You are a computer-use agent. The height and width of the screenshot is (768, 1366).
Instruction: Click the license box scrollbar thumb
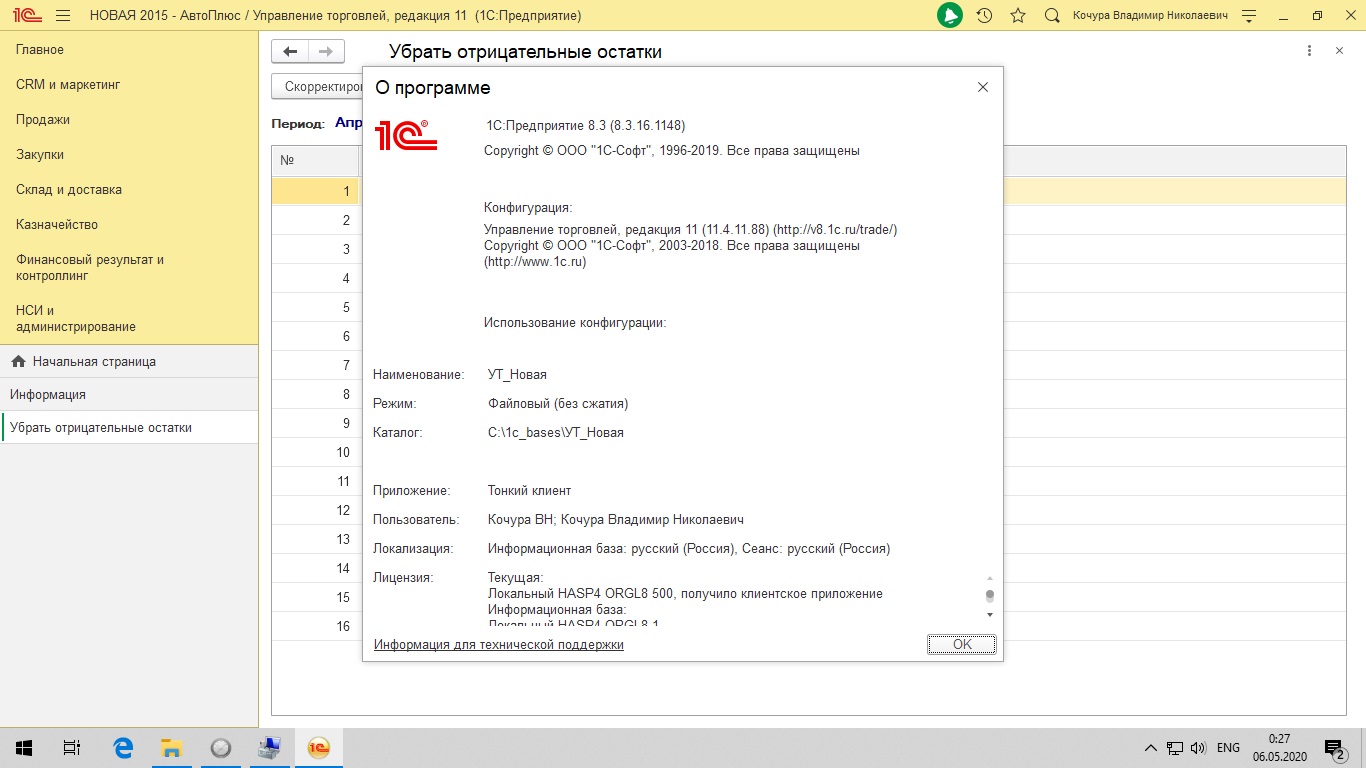[x=990, y=595]
